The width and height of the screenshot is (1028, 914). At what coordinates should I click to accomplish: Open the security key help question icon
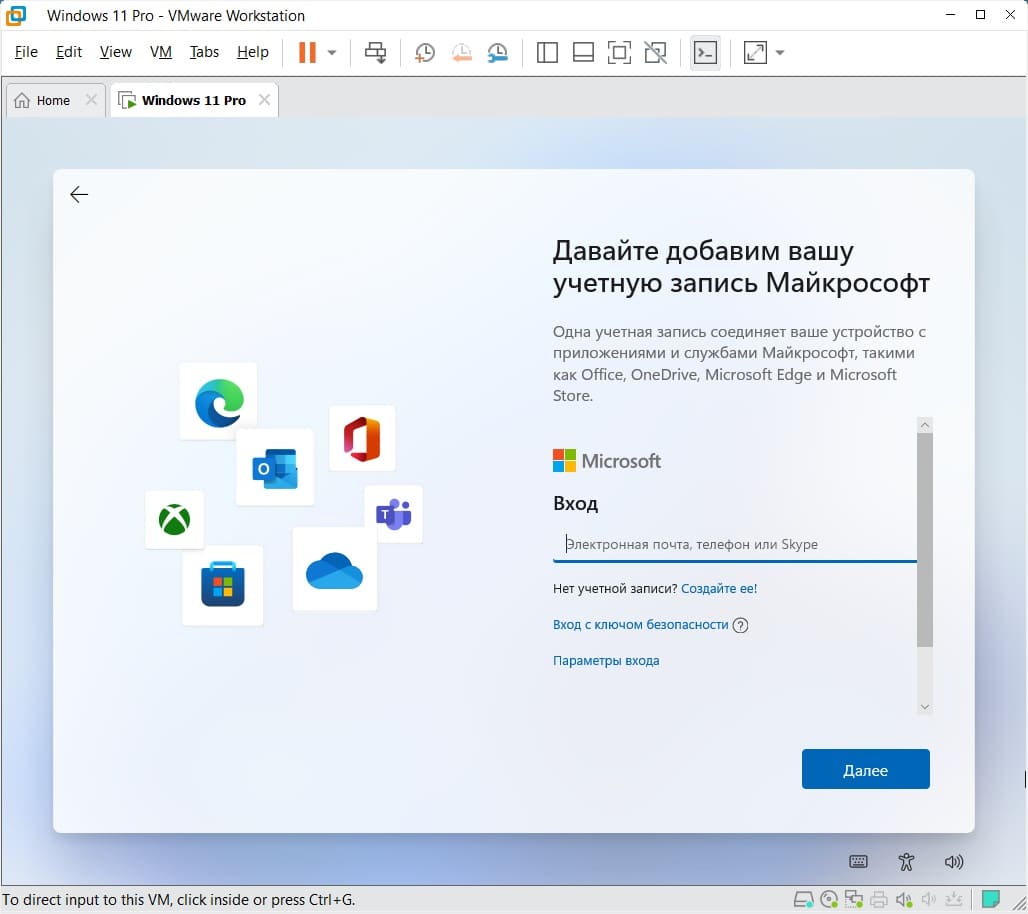pyautogui.click(x=740, y=625)
